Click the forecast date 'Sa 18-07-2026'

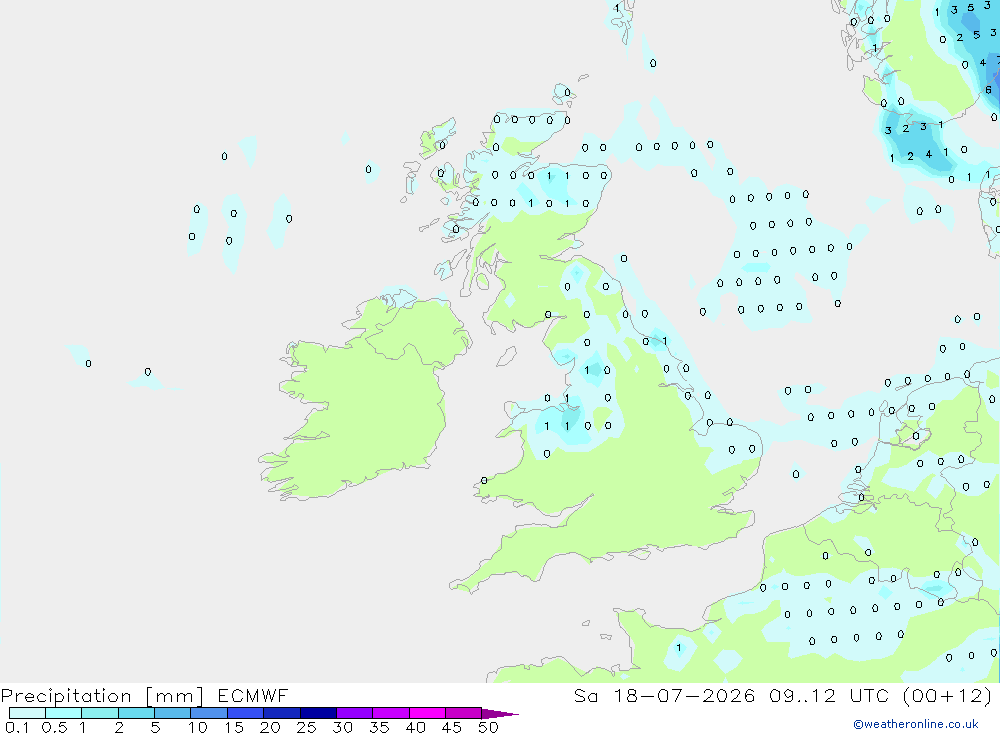point(664,696)
